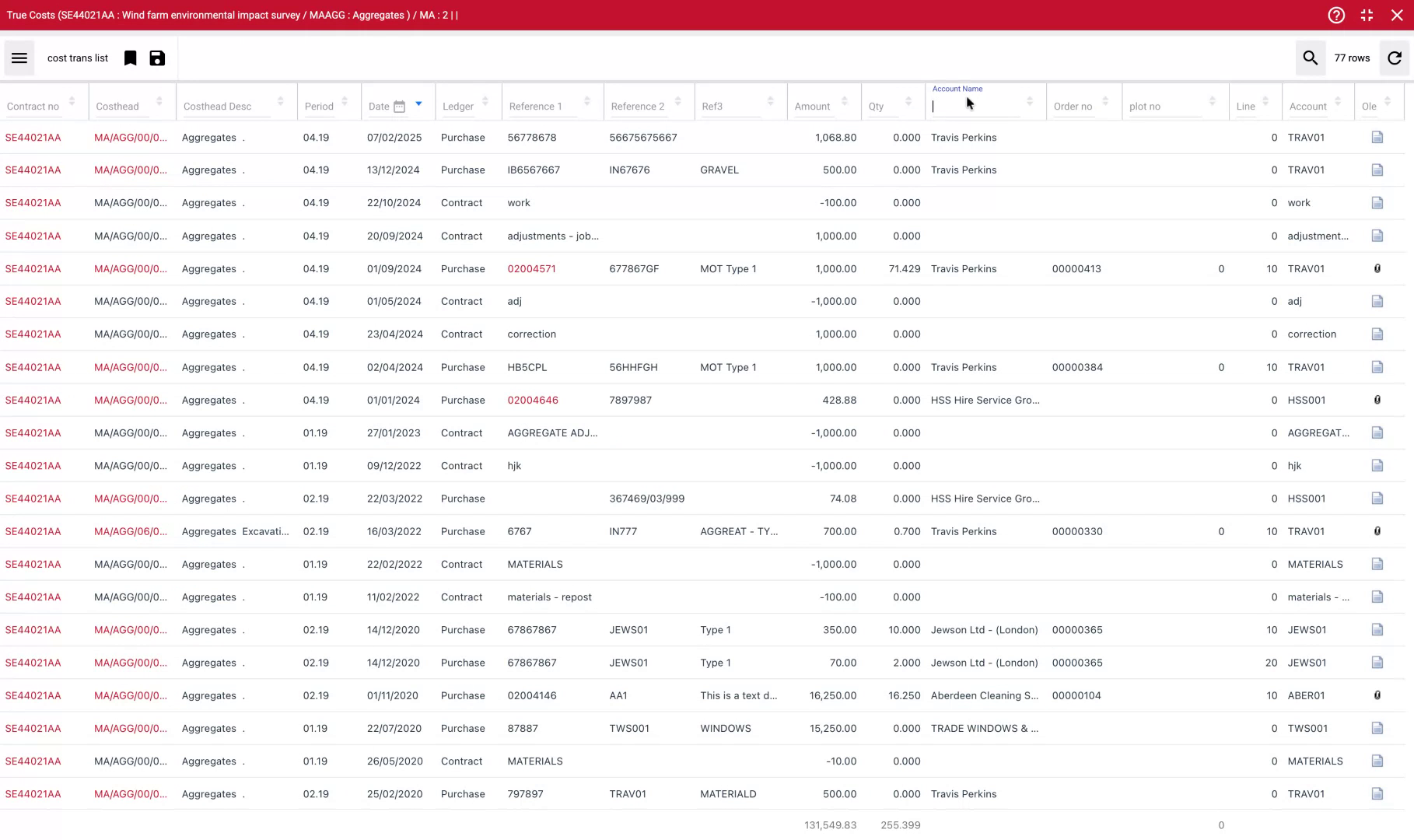The height and width of the screenshot is (840, 1414).
Task: Open the hamburger menu
Action: 19,58
